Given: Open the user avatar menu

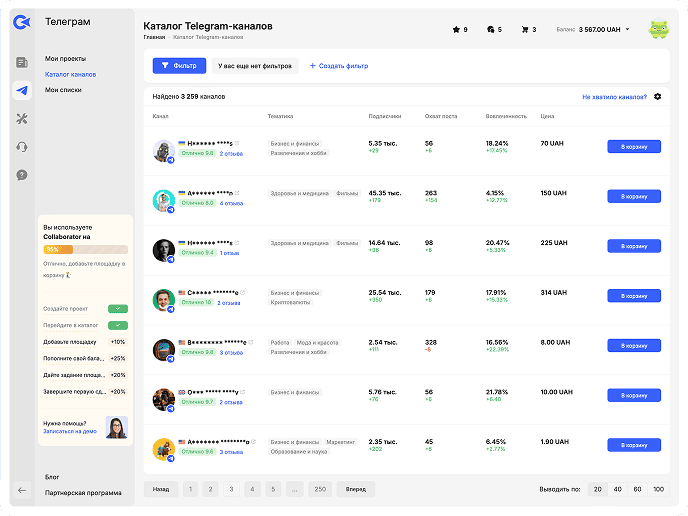Looking at the screenshot, I should [x=658, y=30].
